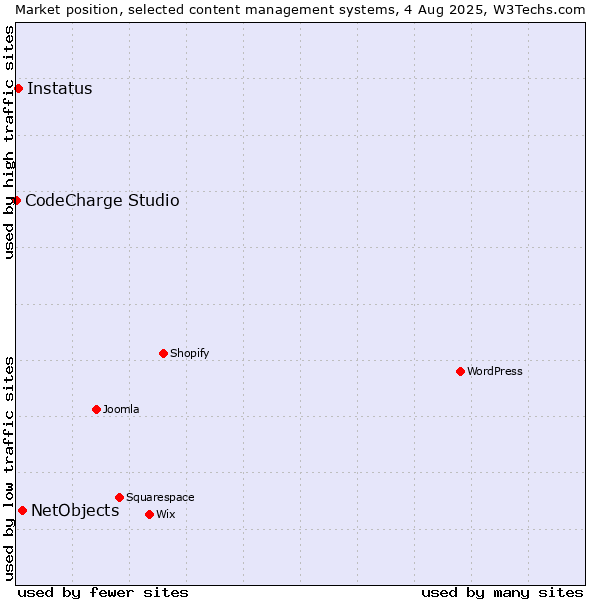Click the NetObjects label text
This screenshot has height=600, width=600.
[75, 510]
